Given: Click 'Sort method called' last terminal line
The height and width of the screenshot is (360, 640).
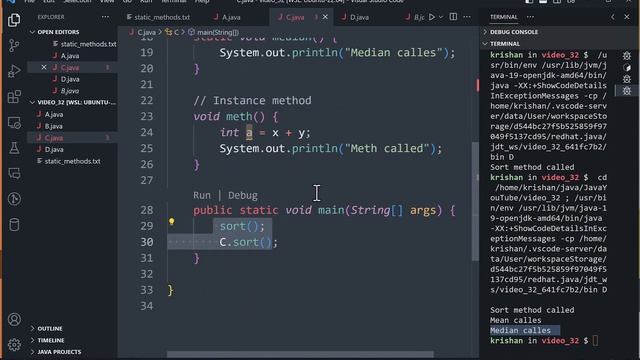Looking at the screenshot, I should click(x=532, y=310).
